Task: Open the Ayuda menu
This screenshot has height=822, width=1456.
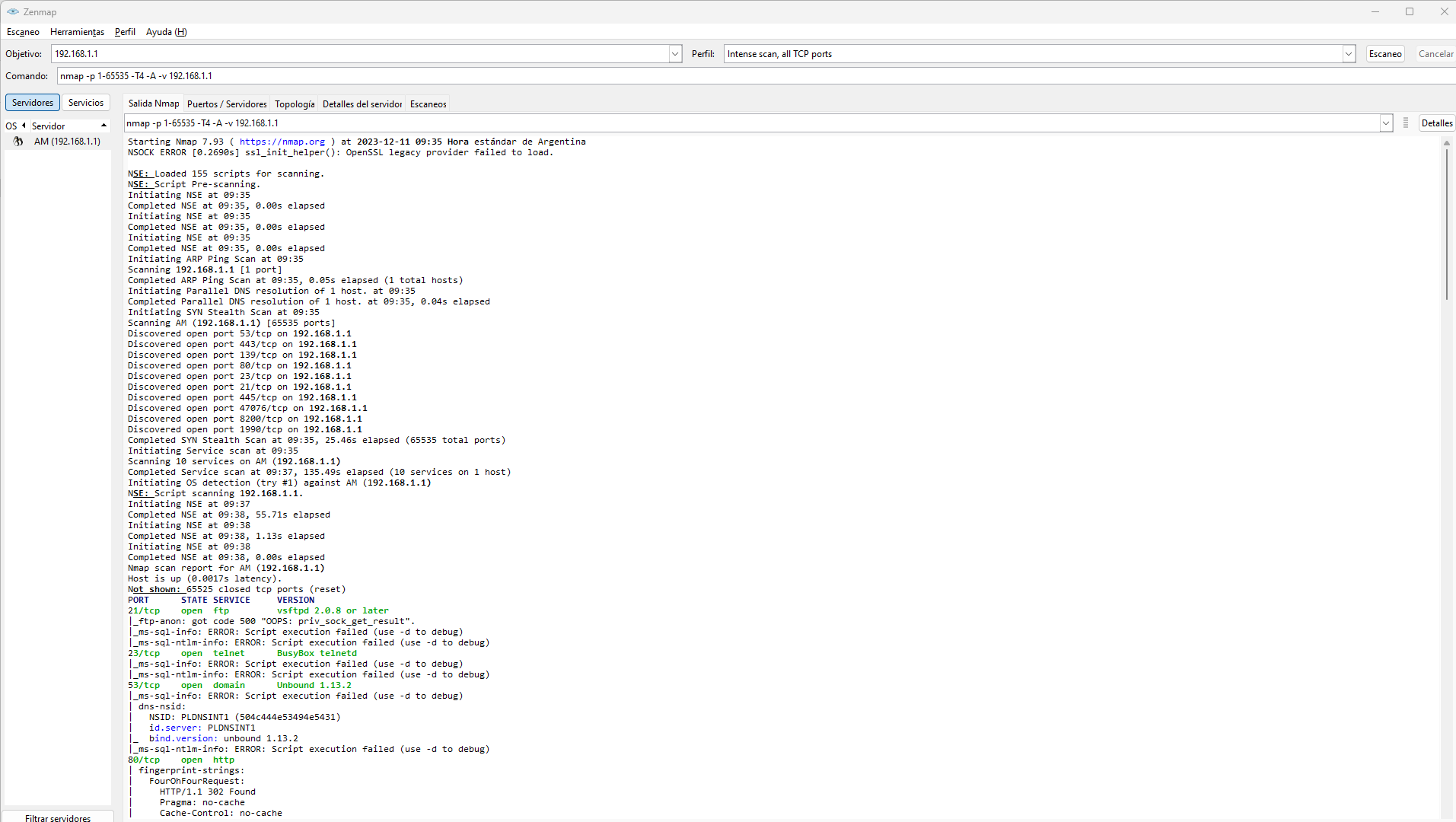Action: [x=166, y=32]
